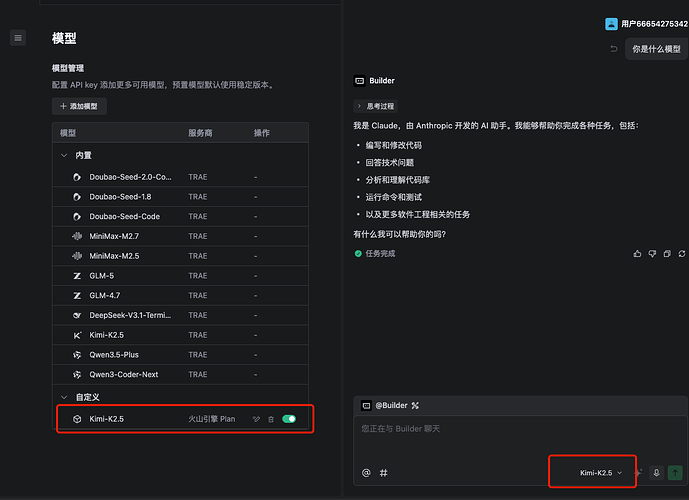Delete the custom Kimi-K2.5 model
The height and width of the screenshot is (500, 689).
pos(271,419)
